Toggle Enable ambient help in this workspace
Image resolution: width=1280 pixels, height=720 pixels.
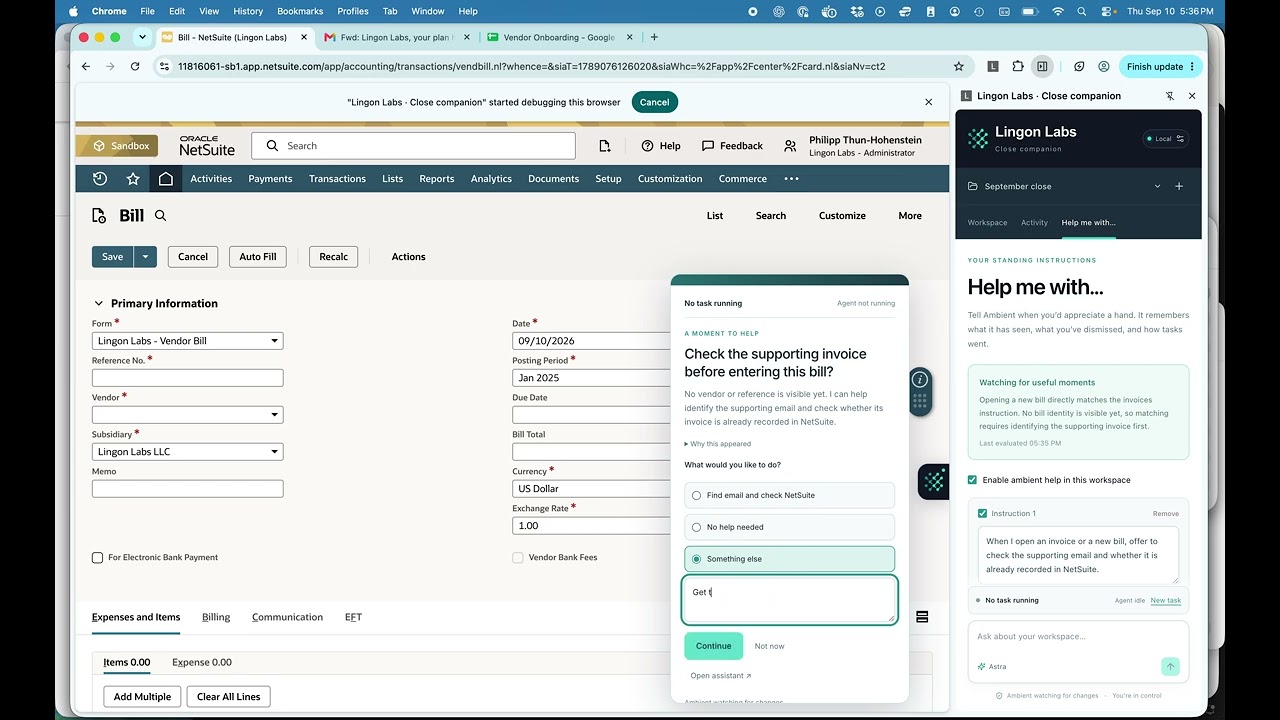pos(972,480)
